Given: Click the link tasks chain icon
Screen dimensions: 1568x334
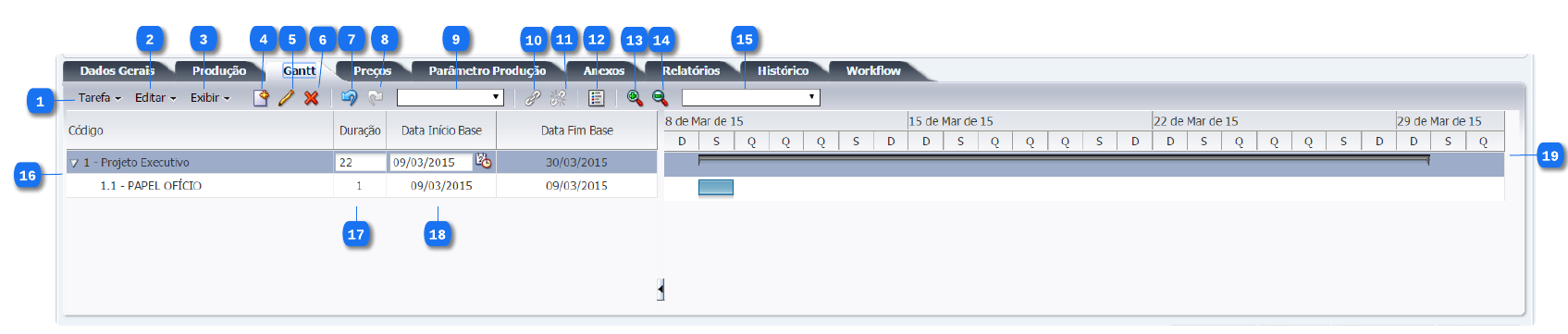Looking at the screenshot, I should pos(533,97).
